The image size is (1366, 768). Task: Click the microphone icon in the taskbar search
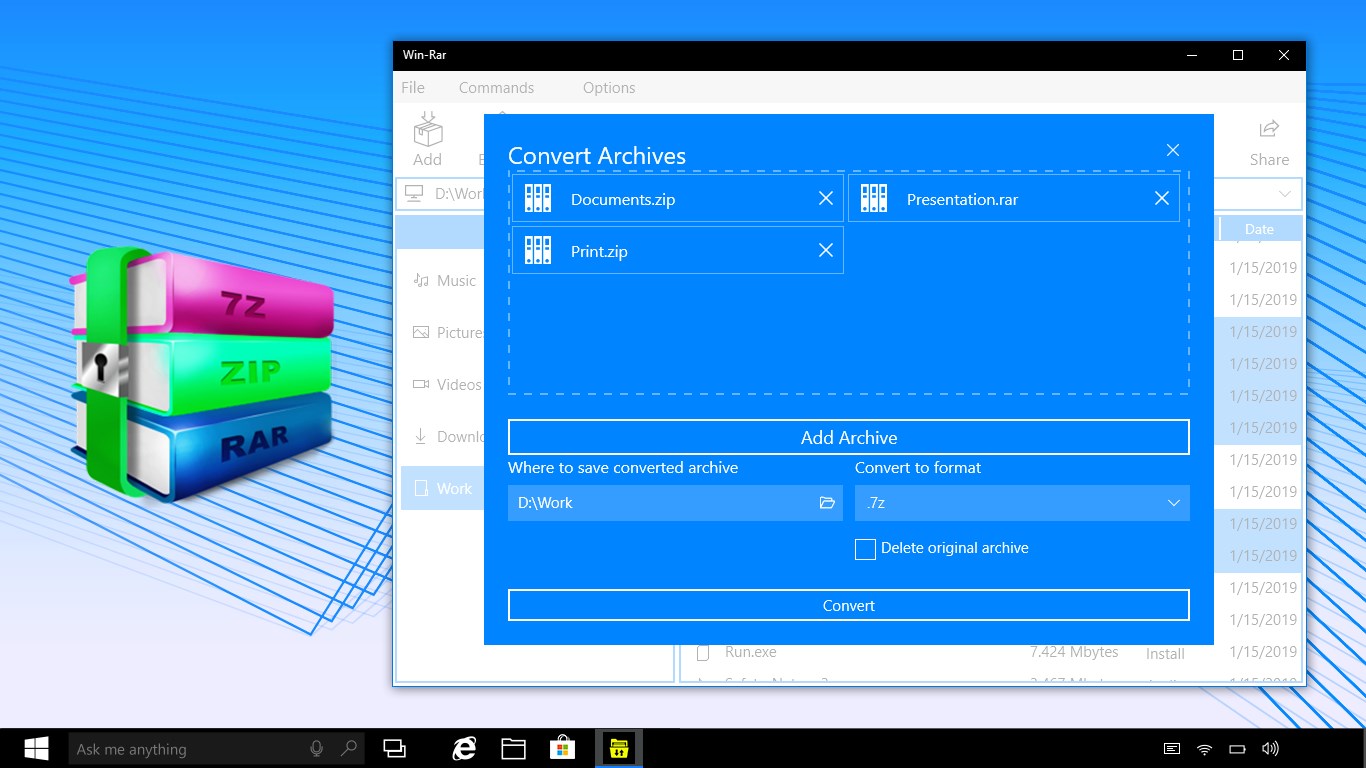pos(317,749)
